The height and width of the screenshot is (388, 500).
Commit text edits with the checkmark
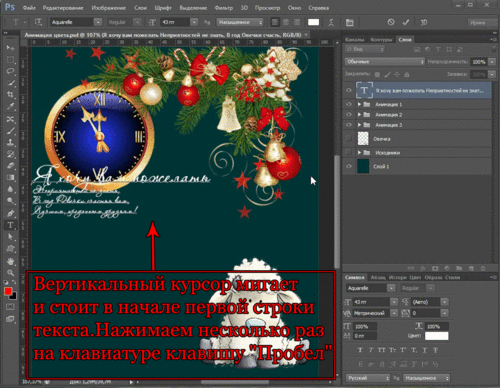tap(405, 22)
